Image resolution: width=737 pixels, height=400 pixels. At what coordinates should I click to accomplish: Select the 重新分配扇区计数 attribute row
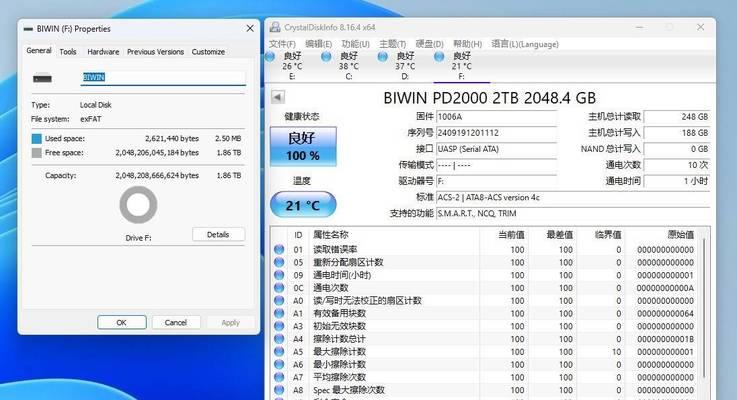pos(485,262)
